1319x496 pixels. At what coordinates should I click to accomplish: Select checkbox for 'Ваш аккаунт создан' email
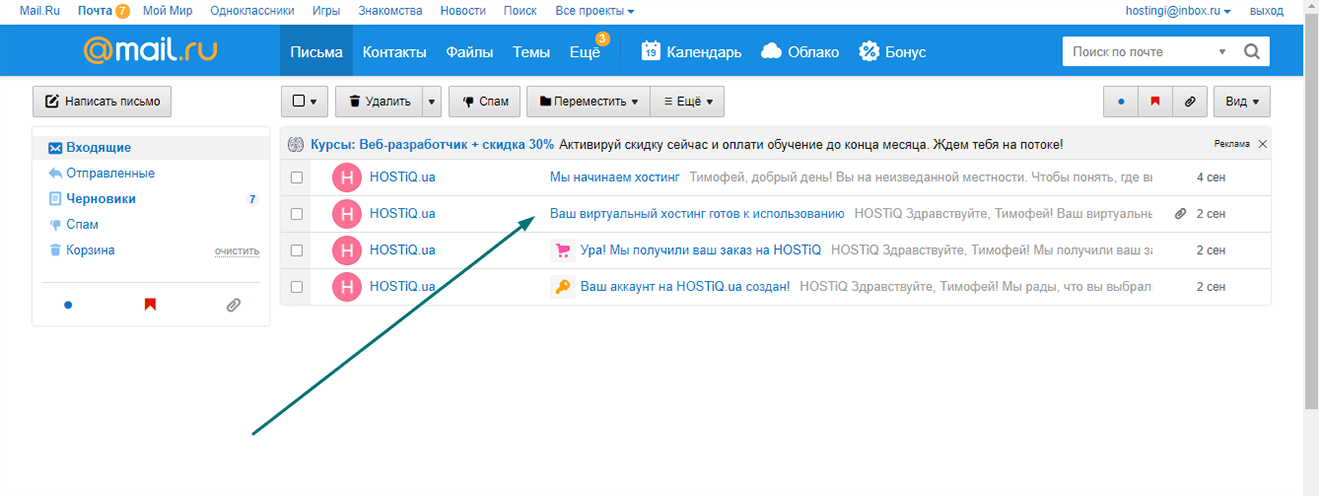(x=296, y=287)
